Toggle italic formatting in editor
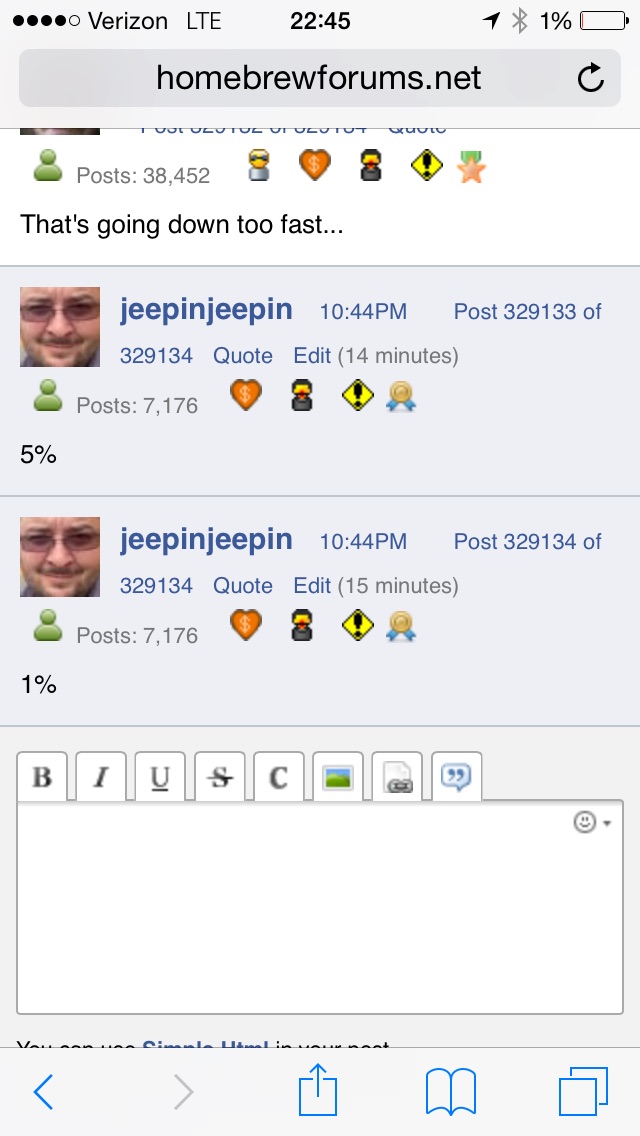 point(101,777)
